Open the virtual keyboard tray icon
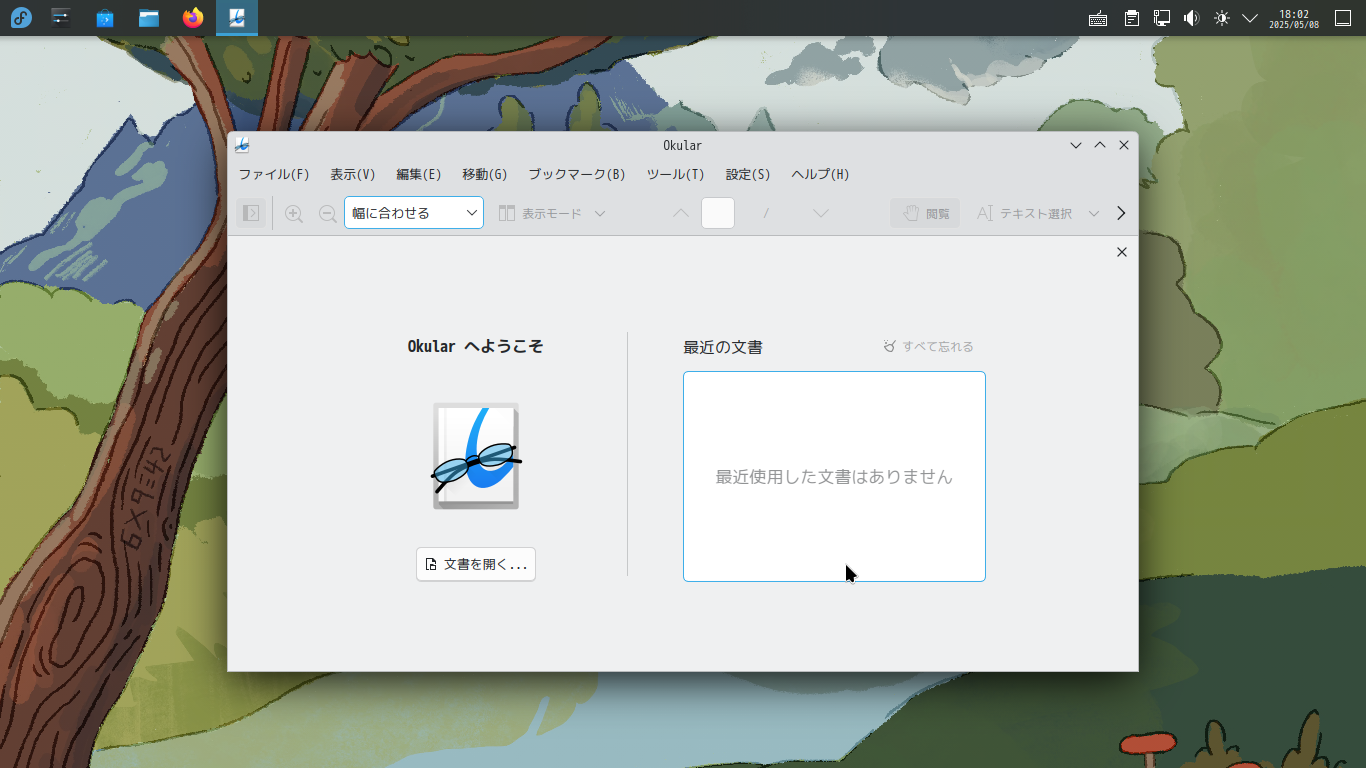The width and height of the screenshot is (1366, 768). click(x=1098, y=18)
